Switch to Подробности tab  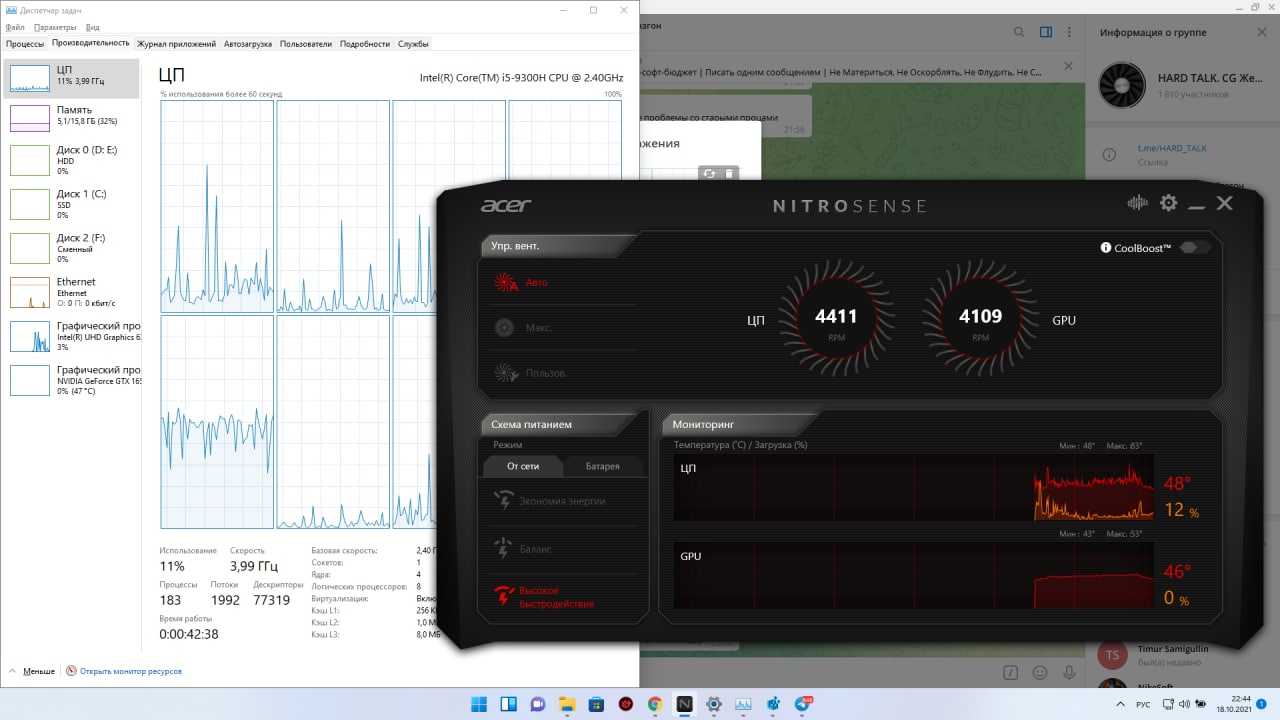tap(365, 44)
